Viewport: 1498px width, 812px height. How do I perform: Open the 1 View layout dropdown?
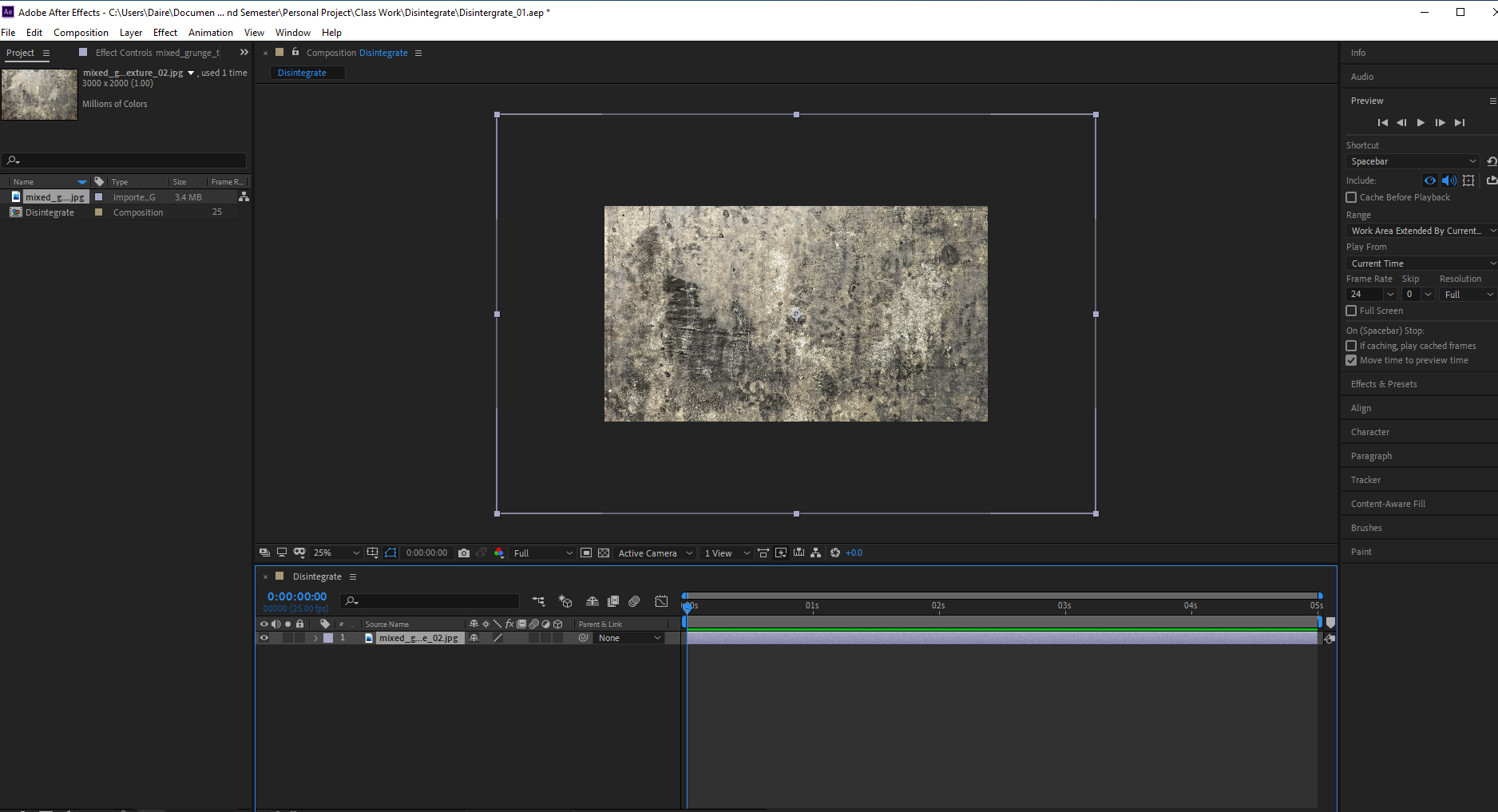[727, 553]
